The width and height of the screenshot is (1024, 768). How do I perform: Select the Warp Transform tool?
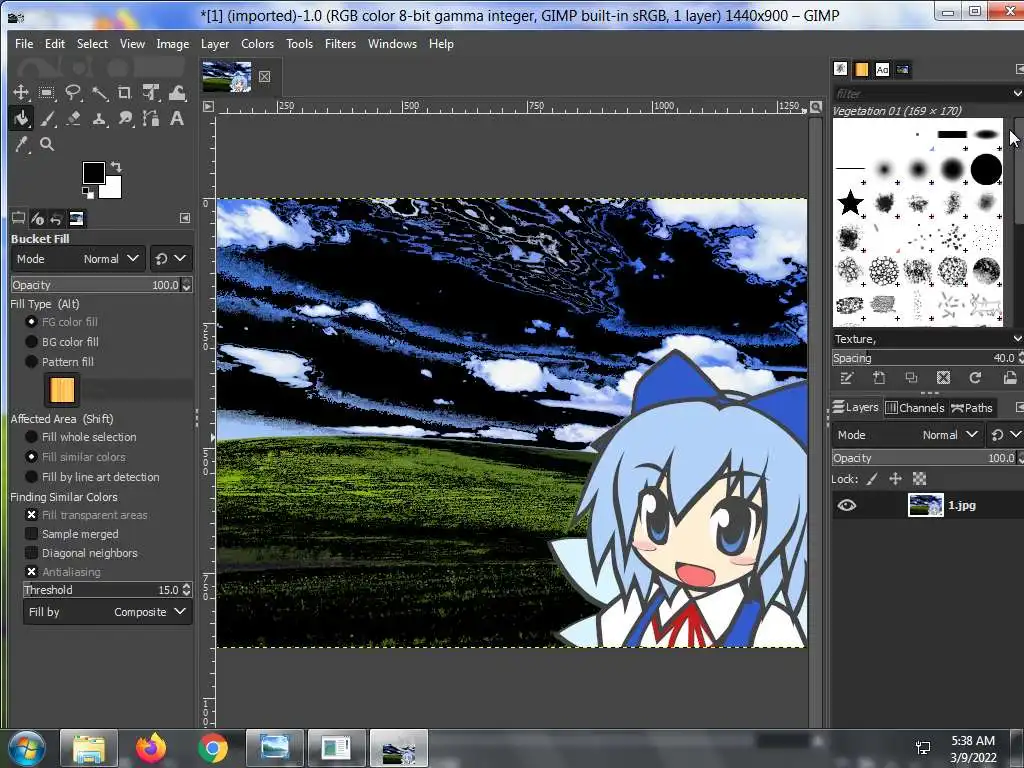click(x=177, y=92)
